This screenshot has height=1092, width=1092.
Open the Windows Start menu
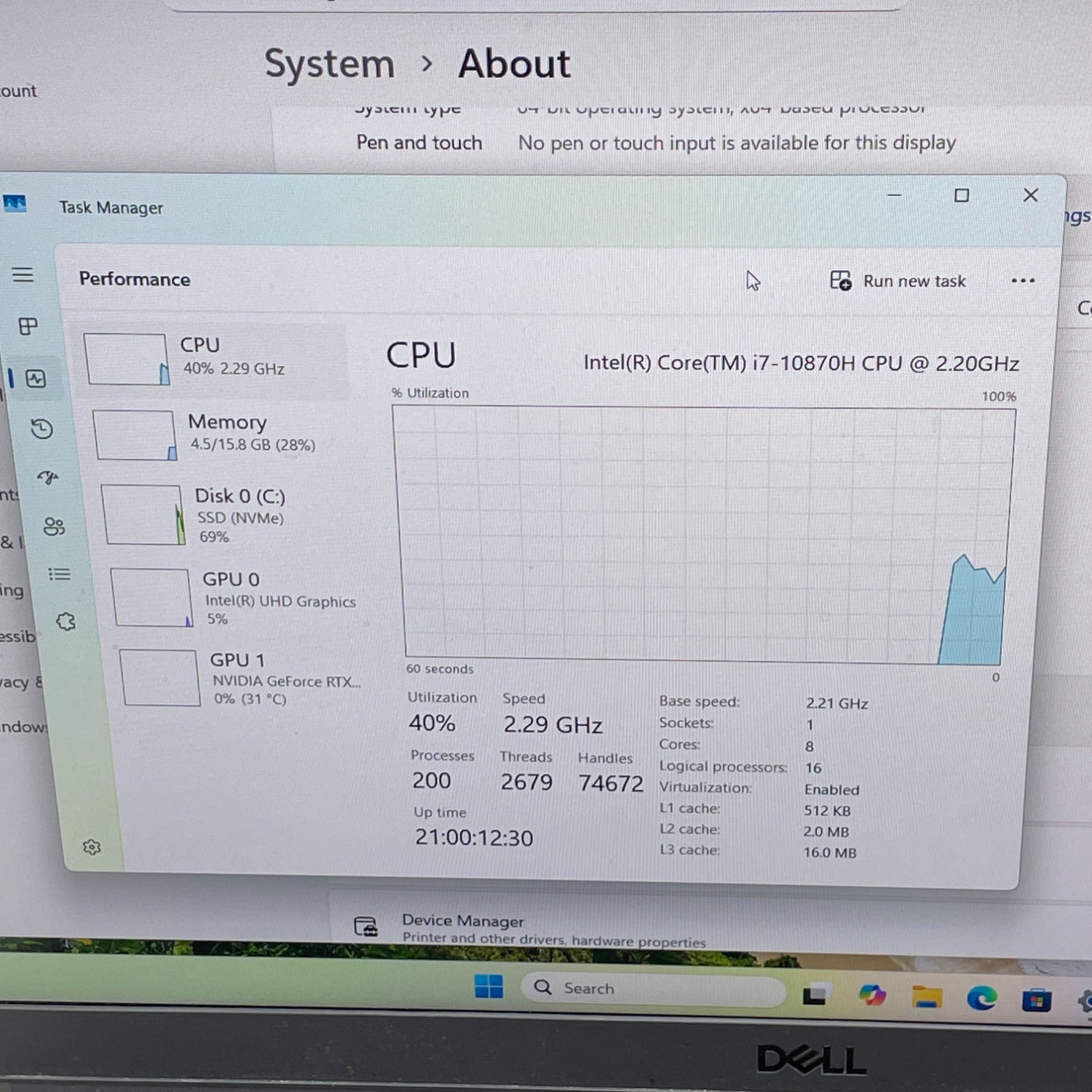tap(488, 987)
